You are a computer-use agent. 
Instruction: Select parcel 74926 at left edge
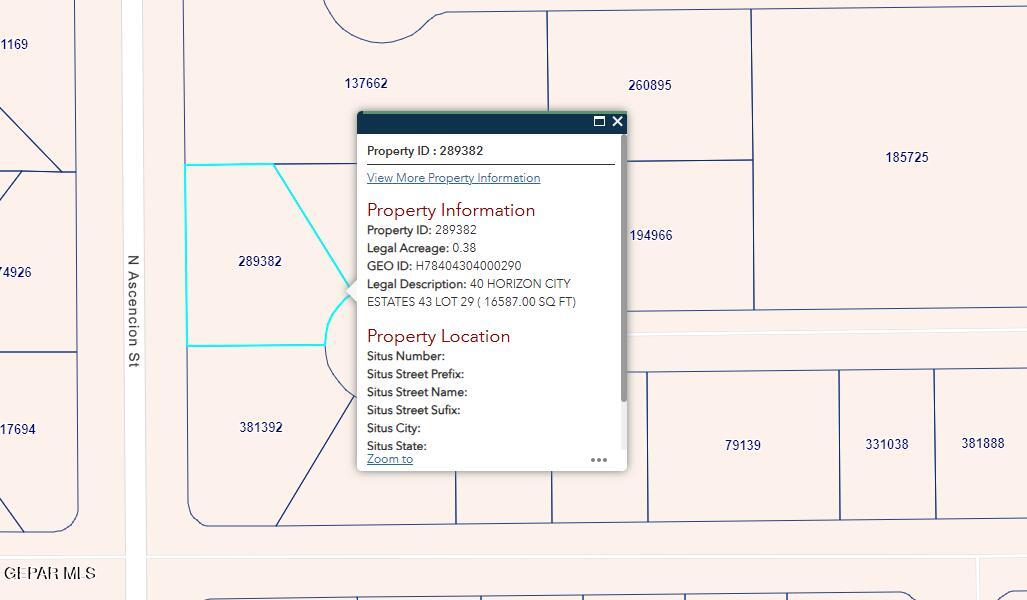click(x=16, y=272)
